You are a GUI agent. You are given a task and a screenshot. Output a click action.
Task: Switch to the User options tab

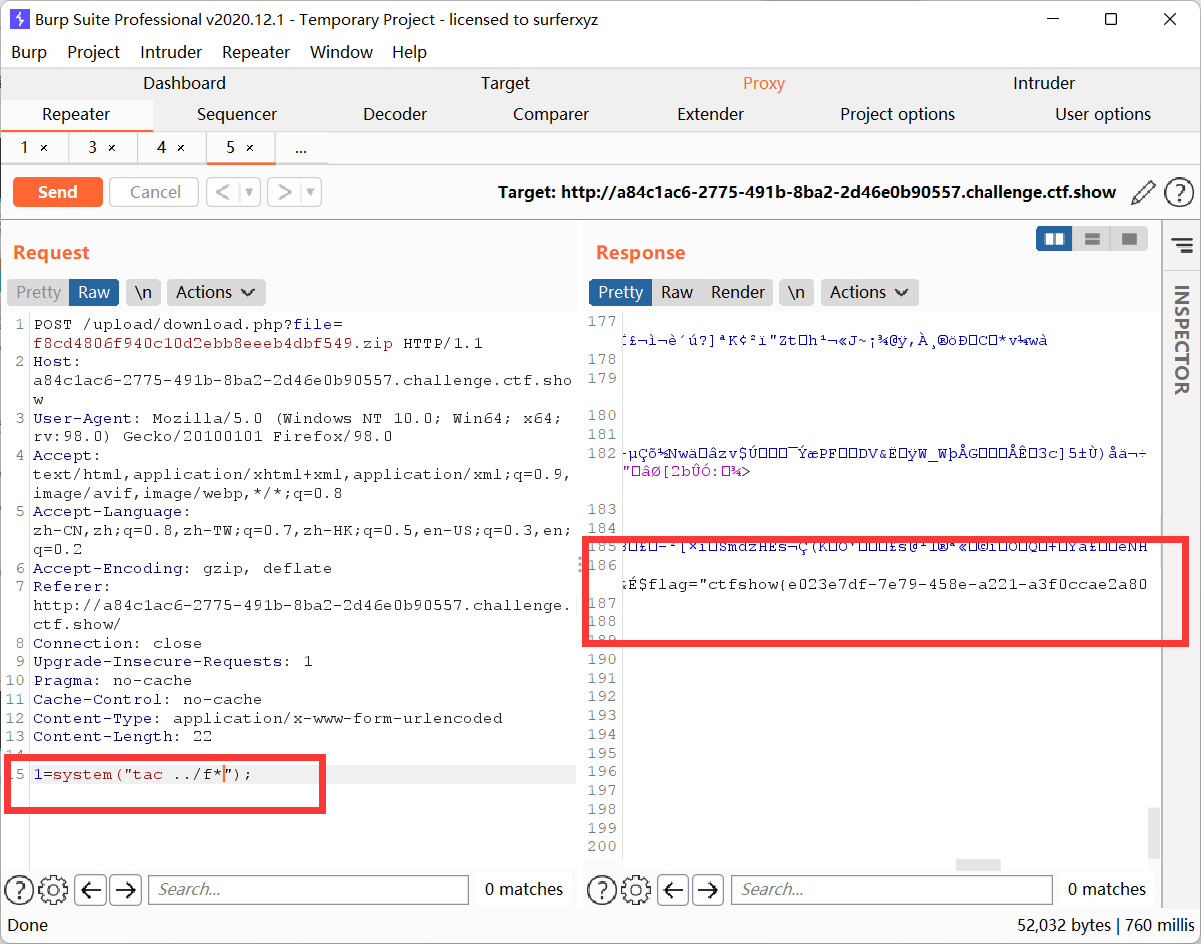(1103, 114)
